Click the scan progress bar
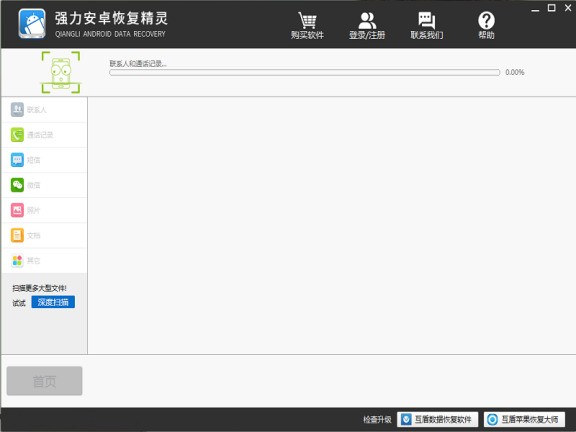The image size is (576, 432). [305, 72]
